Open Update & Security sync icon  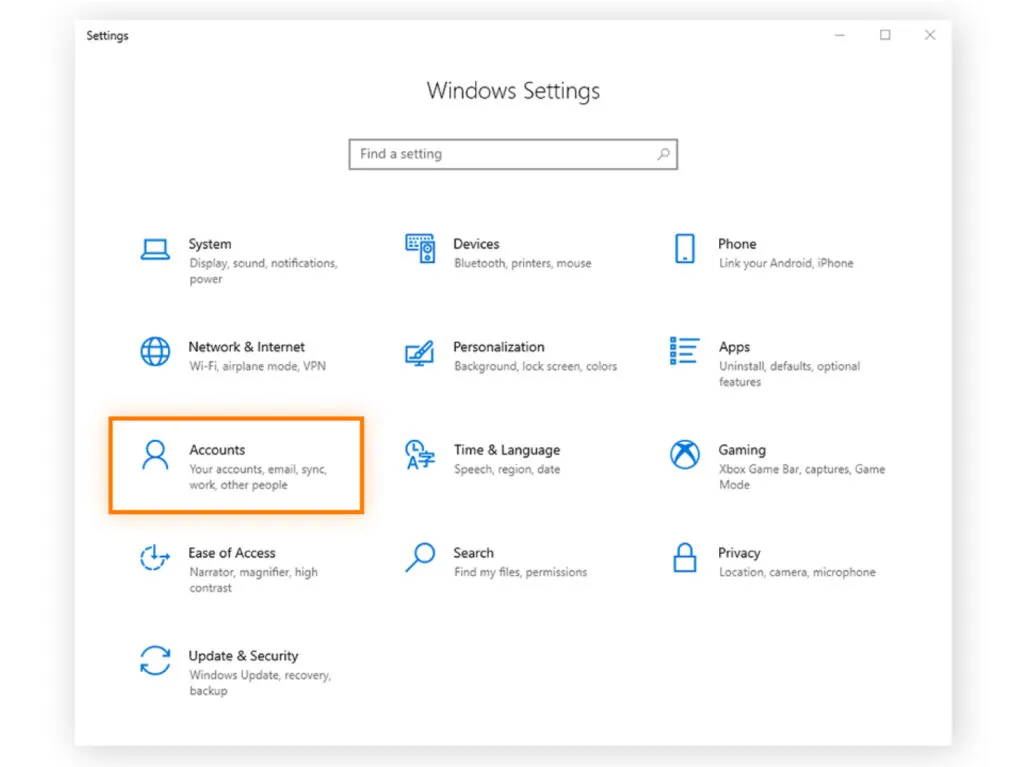click(155, 662)
